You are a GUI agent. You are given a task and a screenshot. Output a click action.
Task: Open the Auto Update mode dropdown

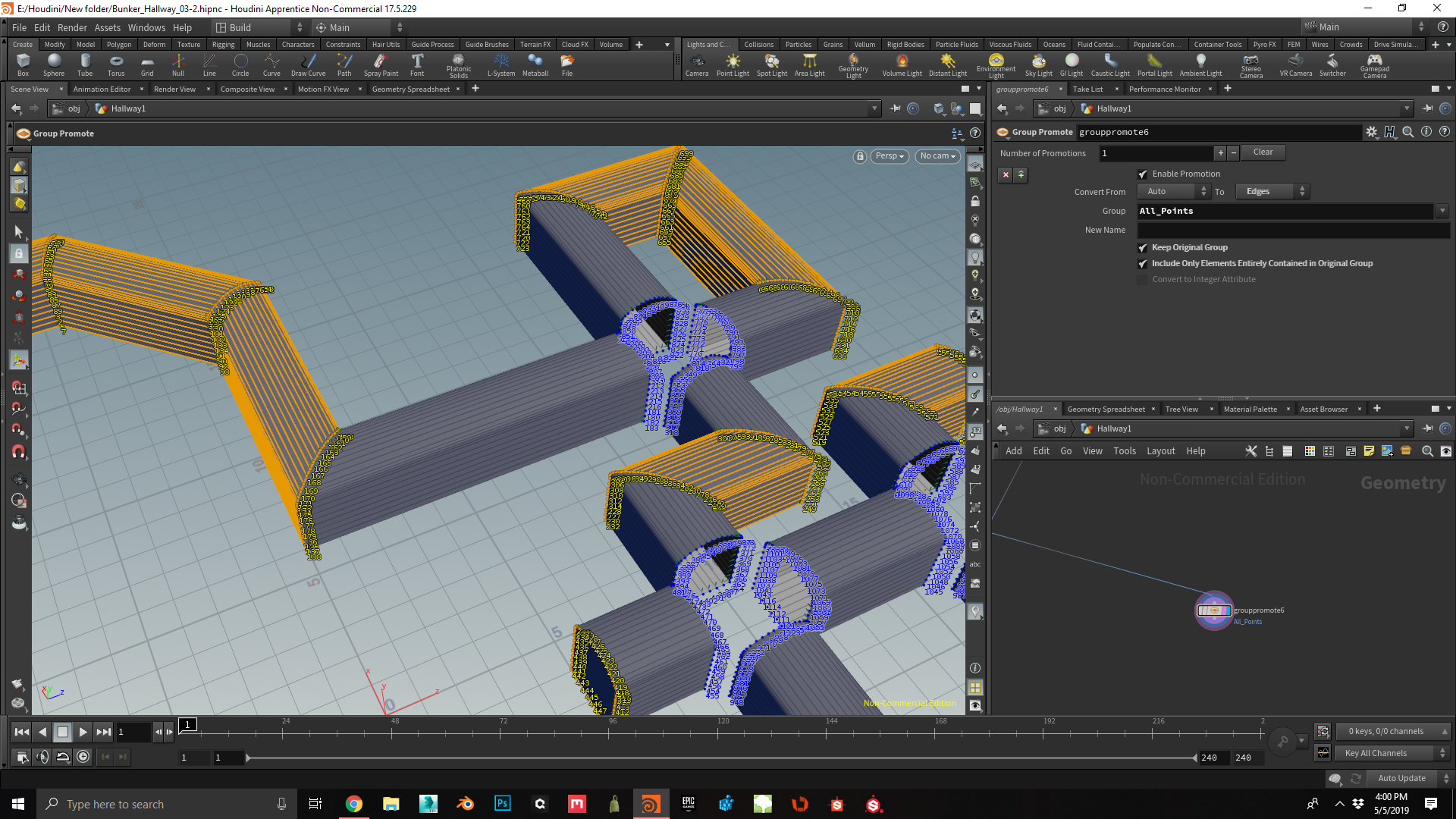[x=1408, y=778]
